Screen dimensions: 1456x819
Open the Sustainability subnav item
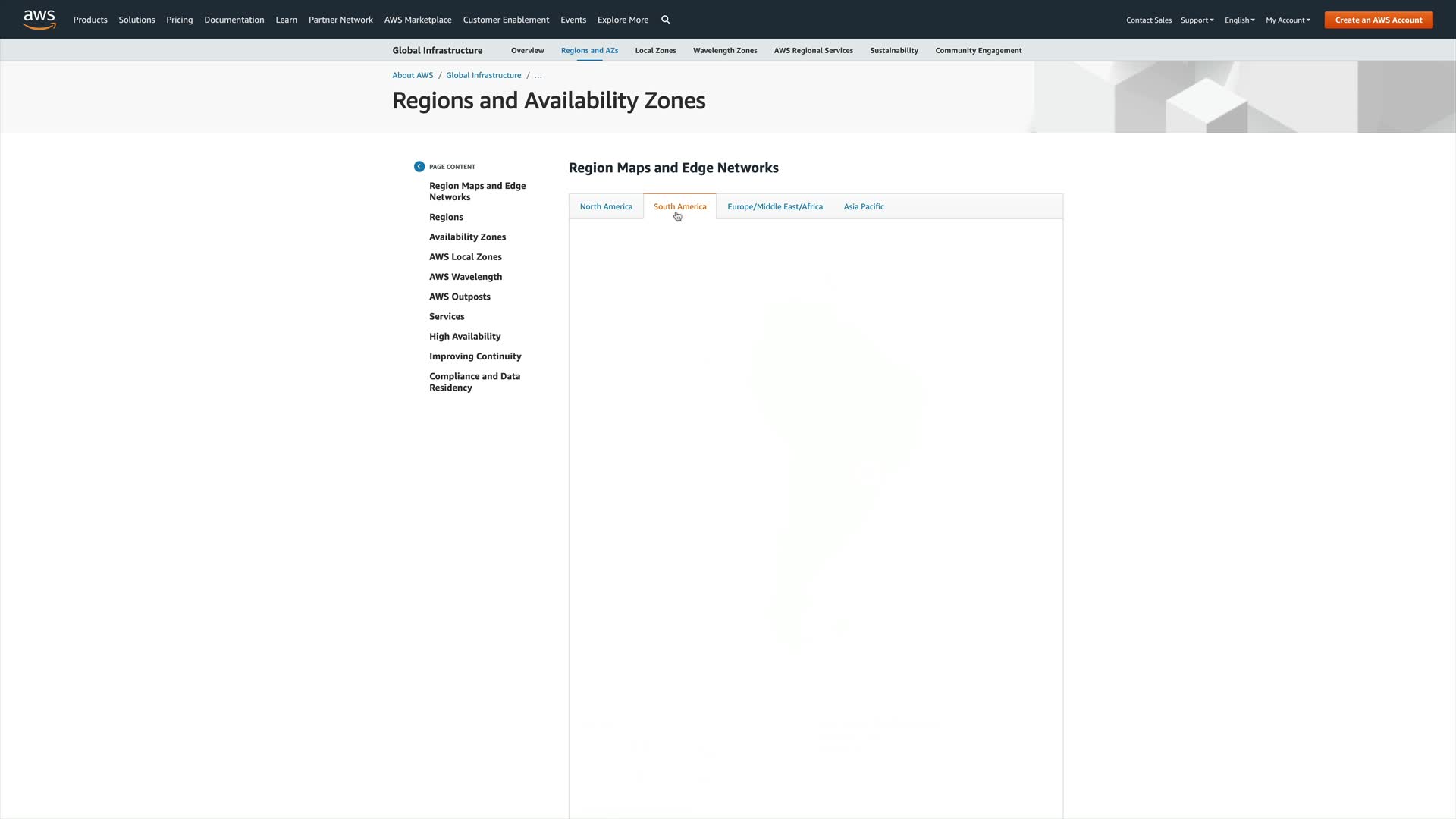click(893, 51)
